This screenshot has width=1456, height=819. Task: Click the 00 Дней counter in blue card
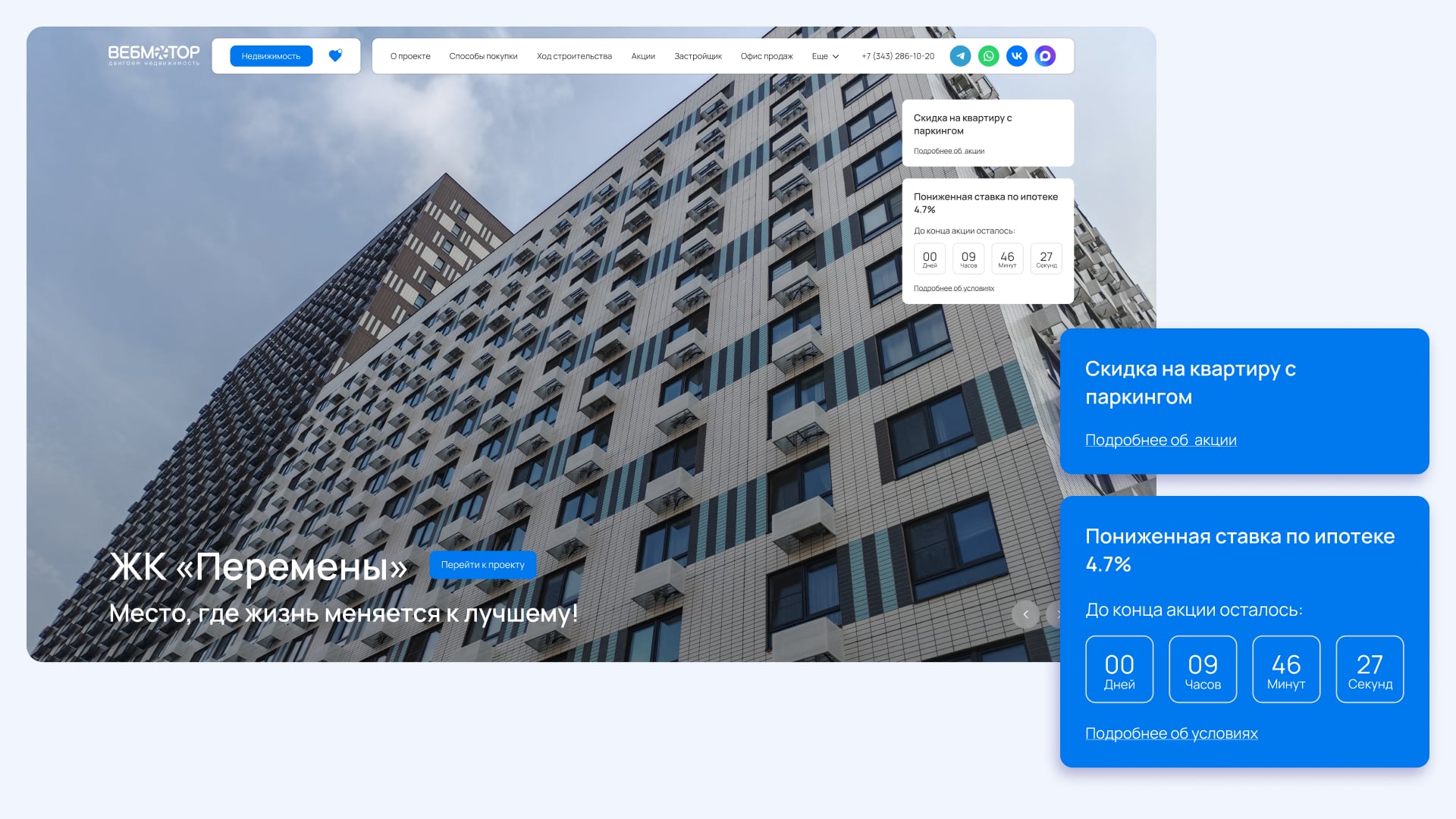1119,670
